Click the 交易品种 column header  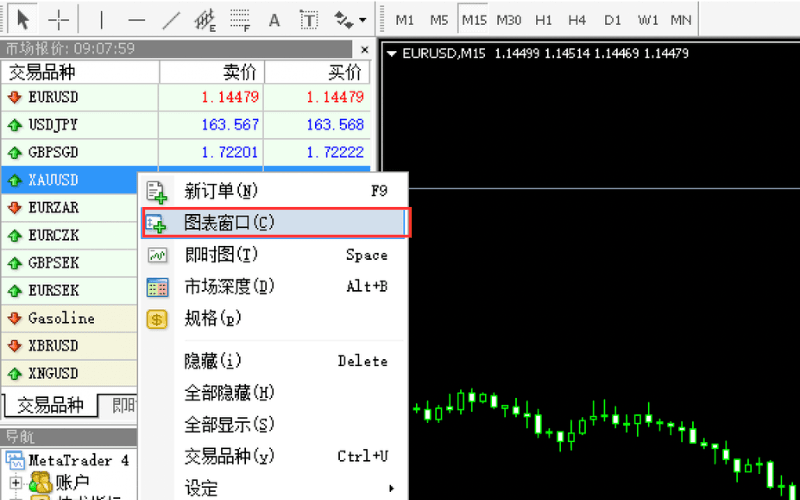click(x=80, y=72)
